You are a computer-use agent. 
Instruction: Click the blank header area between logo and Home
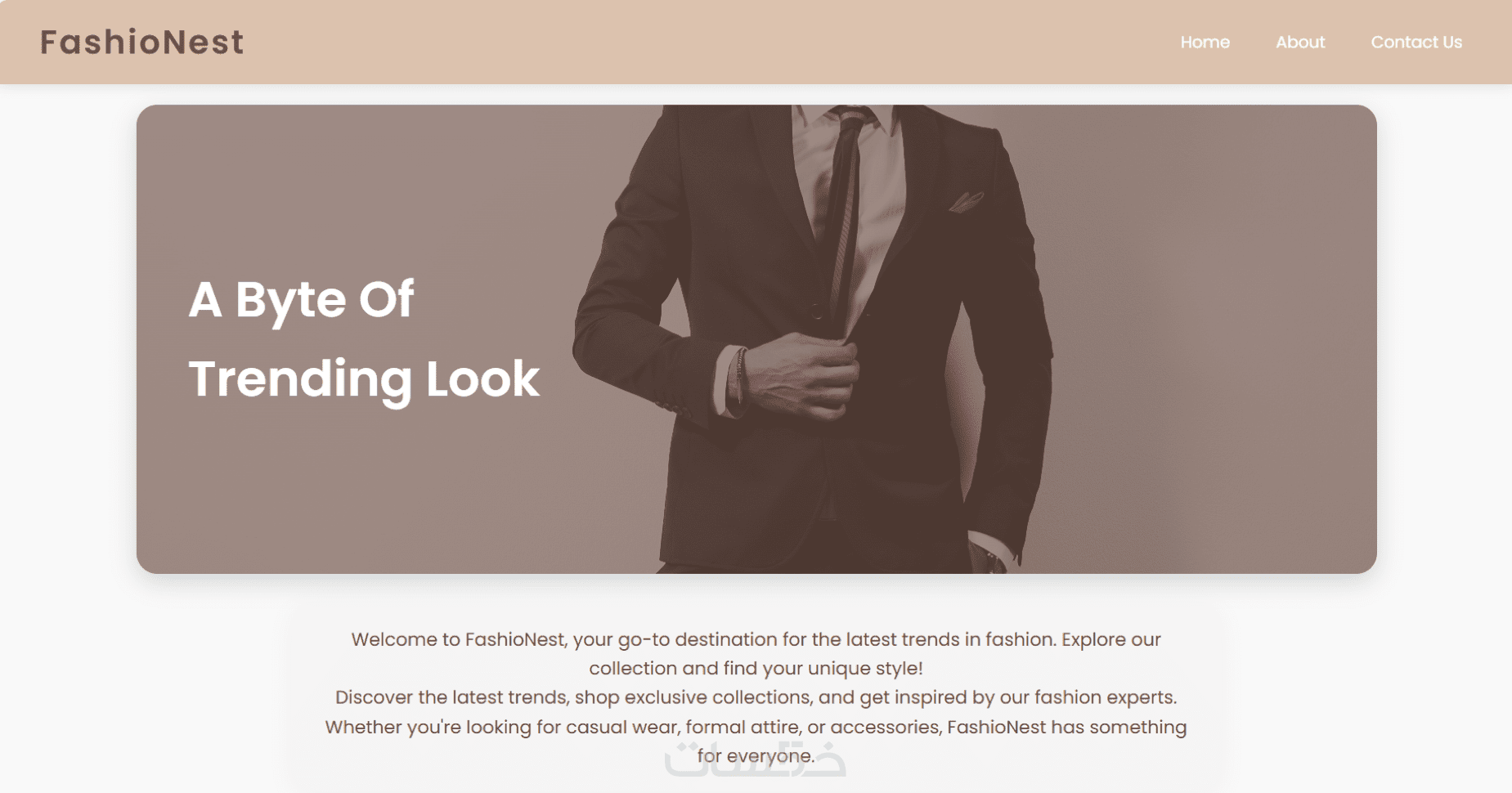click(x=711, y=43)
